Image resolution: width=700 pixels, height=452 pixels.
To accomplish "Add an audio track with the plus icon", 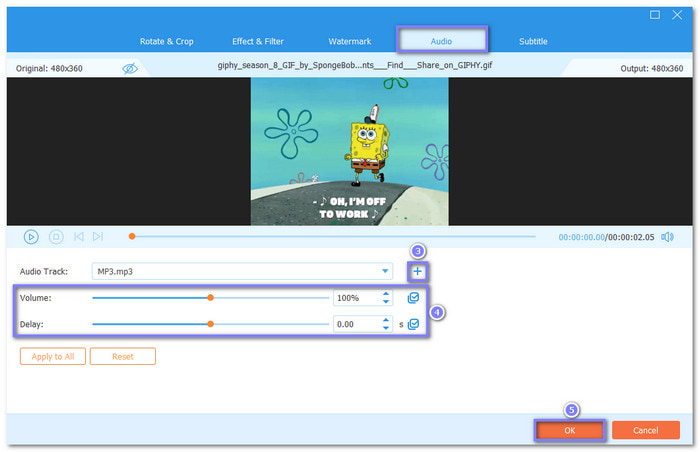I will [x=417, y=271].
